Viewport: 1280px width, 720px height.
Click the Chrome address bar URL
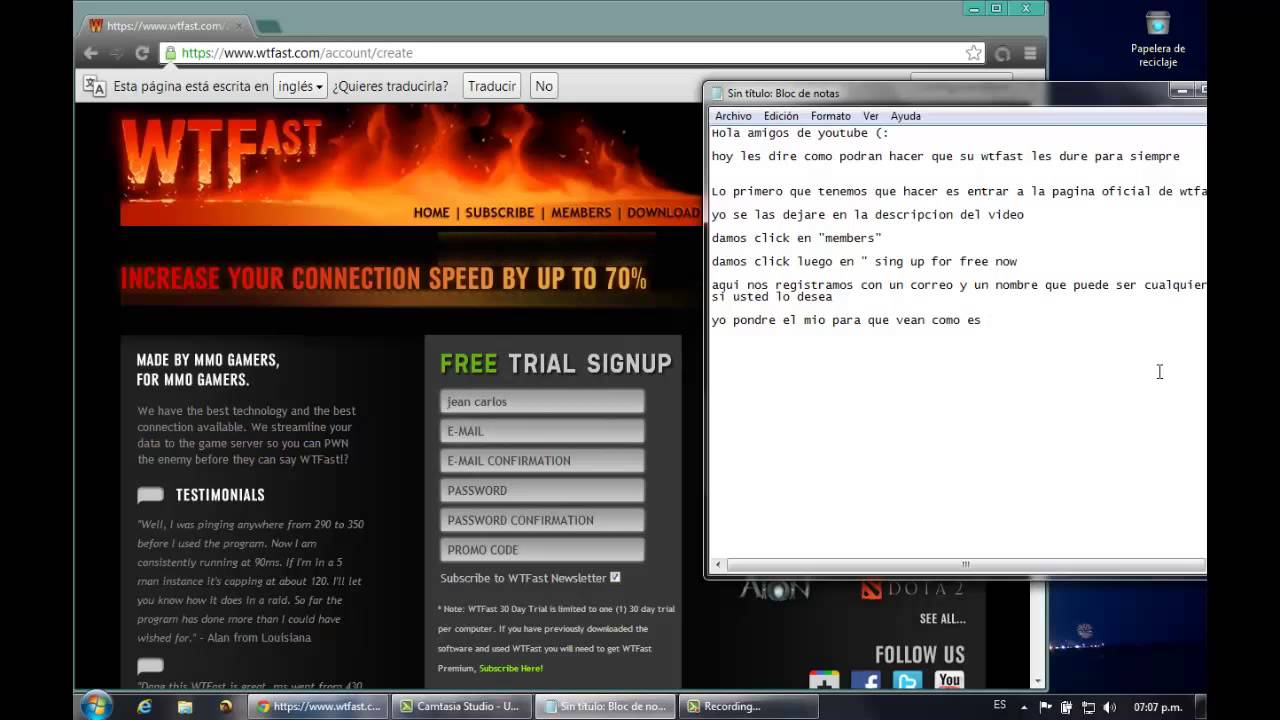click(297, 53)
